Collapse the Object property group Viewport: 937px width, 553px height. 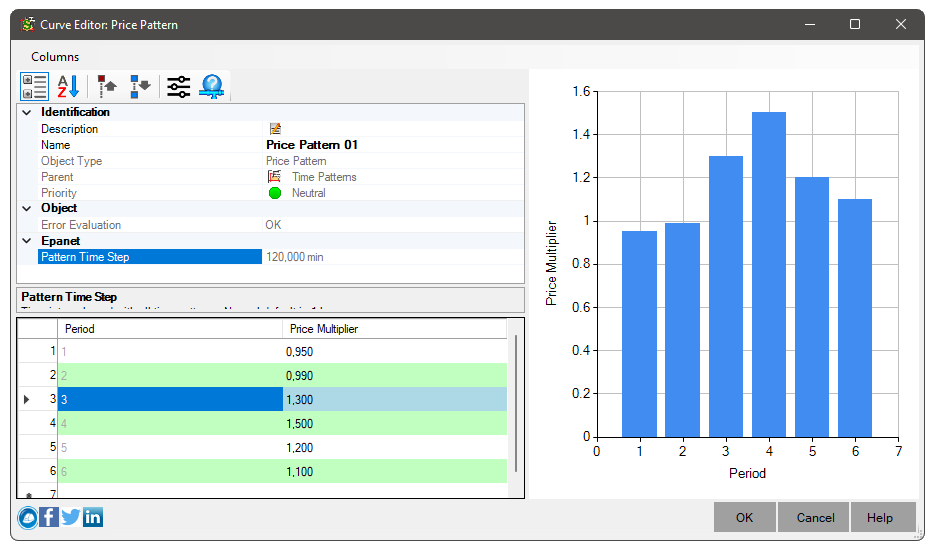(x=27, y=208)
